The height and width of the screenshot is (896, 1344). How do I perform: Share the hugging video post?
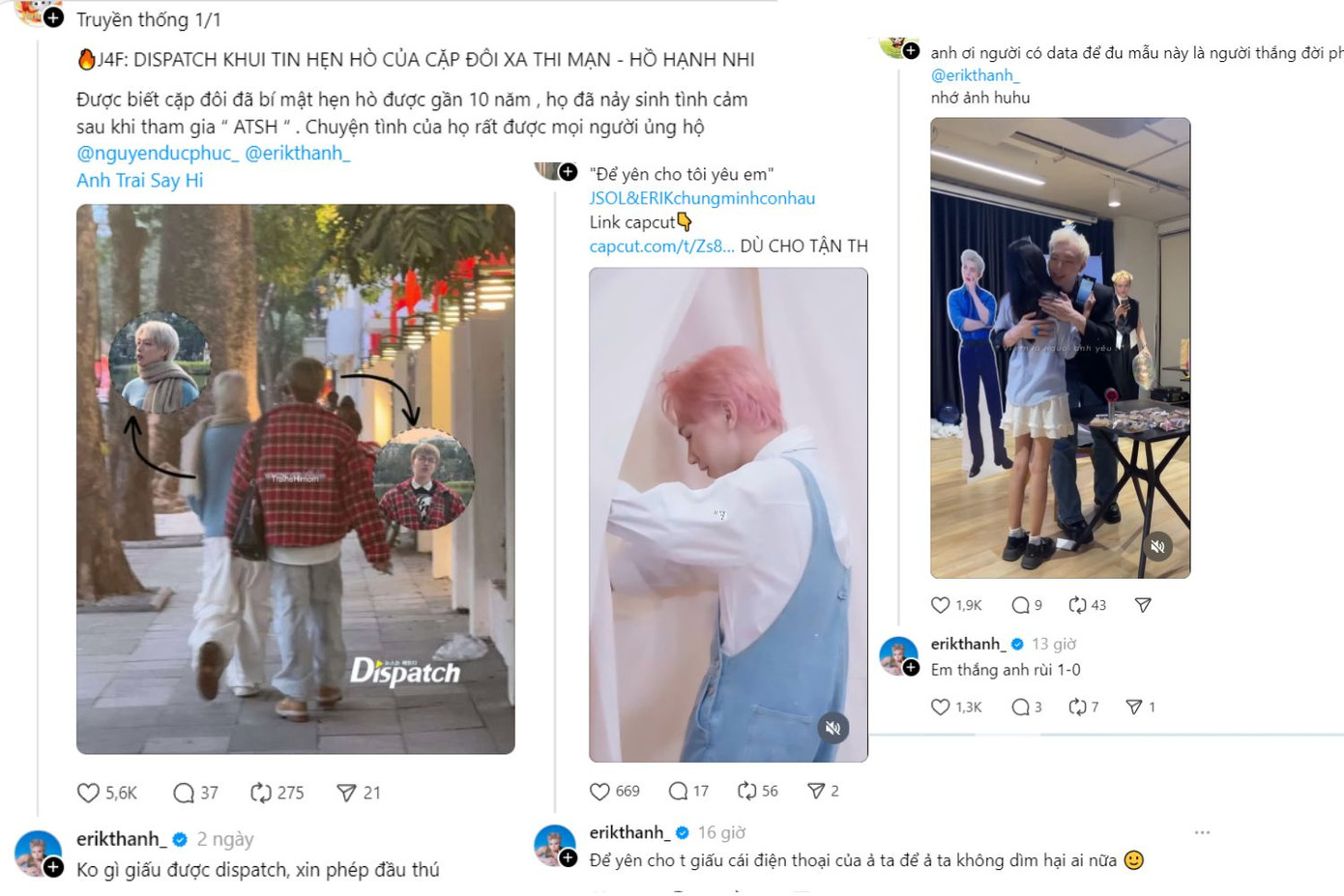1143,605
